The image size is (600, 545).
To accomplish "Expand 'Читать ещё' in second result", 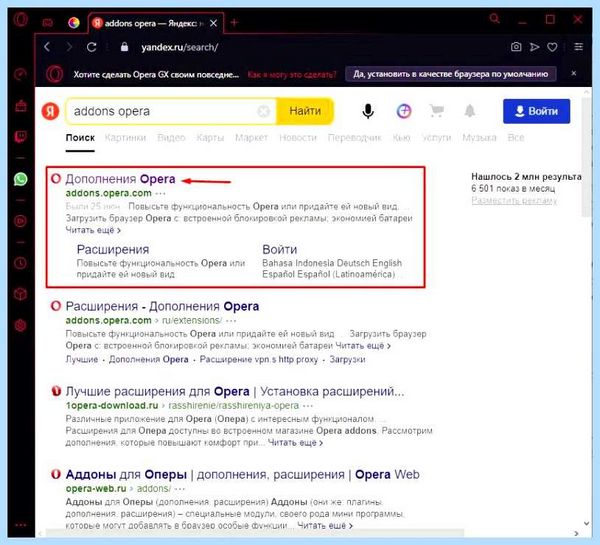I will coord(363,346).
